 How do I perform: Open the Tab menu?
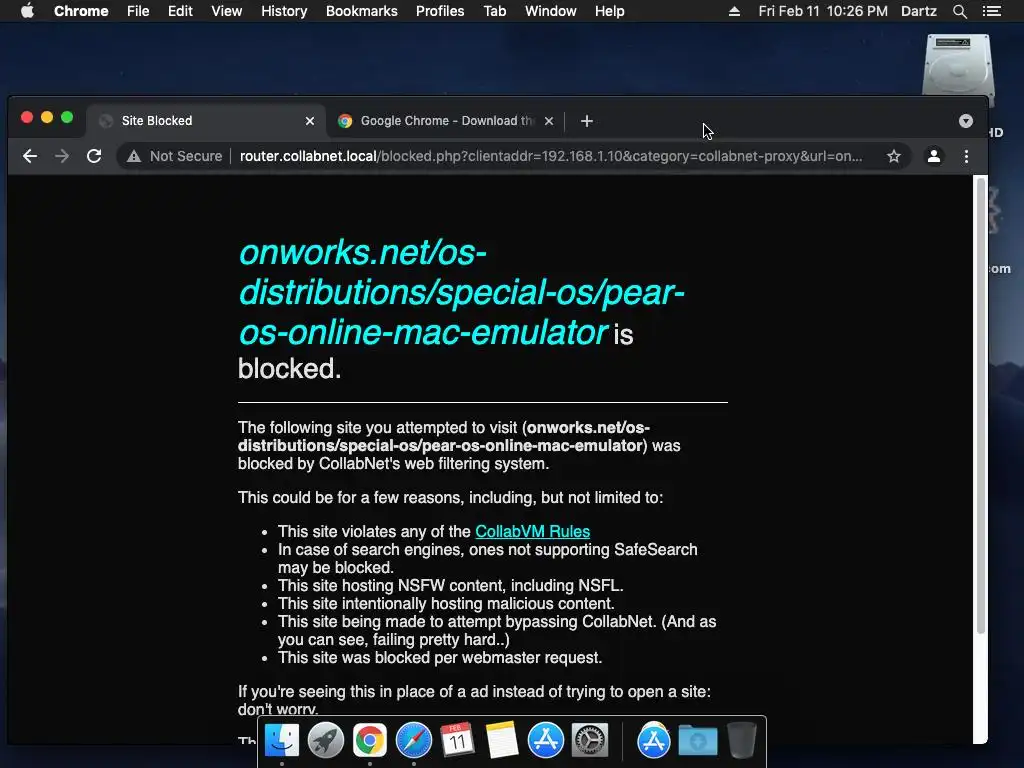click(x=495, y=11)
